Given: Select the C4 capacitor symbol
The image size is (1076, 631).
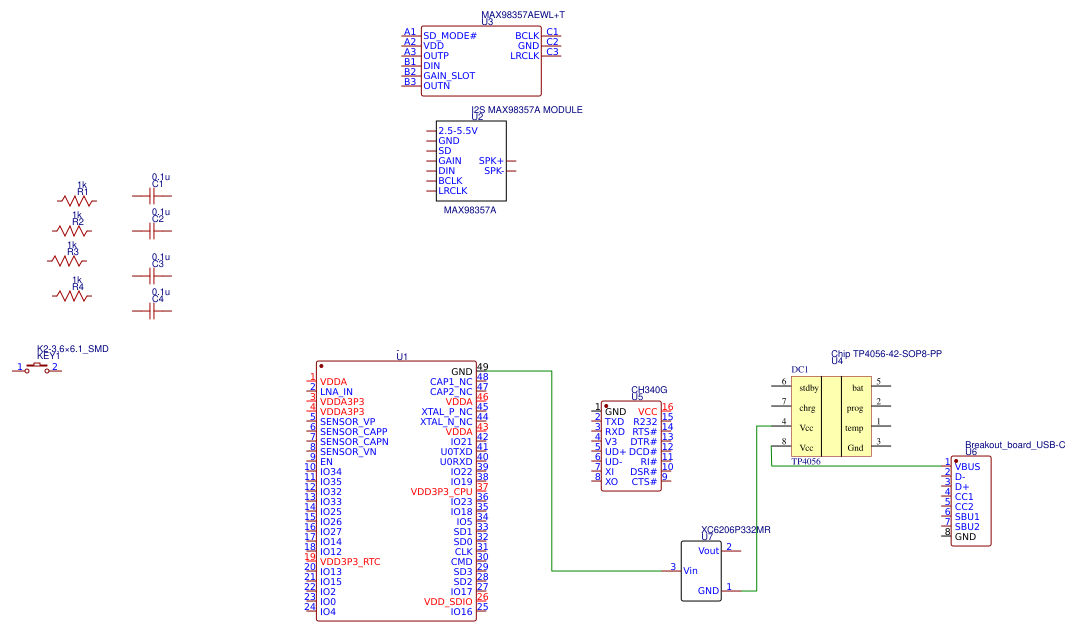Looking at the screenshot, I should coord(152,311).
